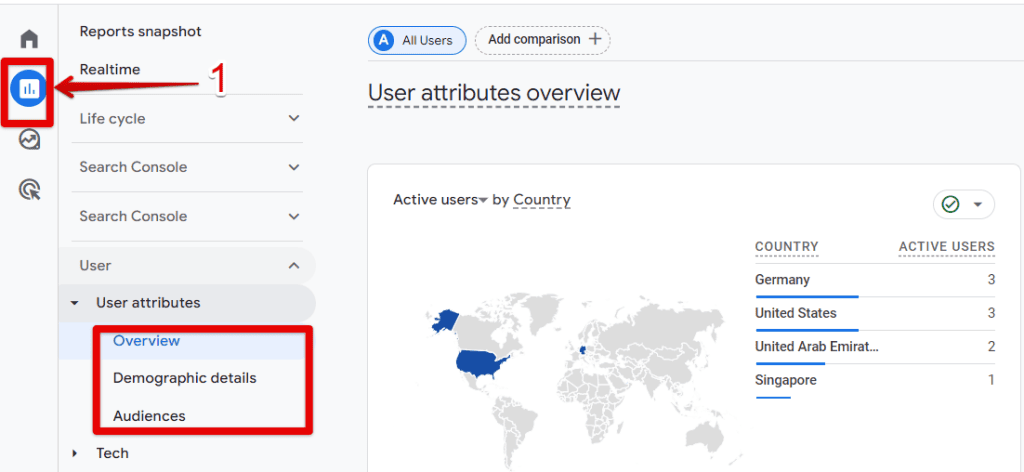Open Reports snapshot
This screenshot has height=472, width=1024.
(140, 31)
